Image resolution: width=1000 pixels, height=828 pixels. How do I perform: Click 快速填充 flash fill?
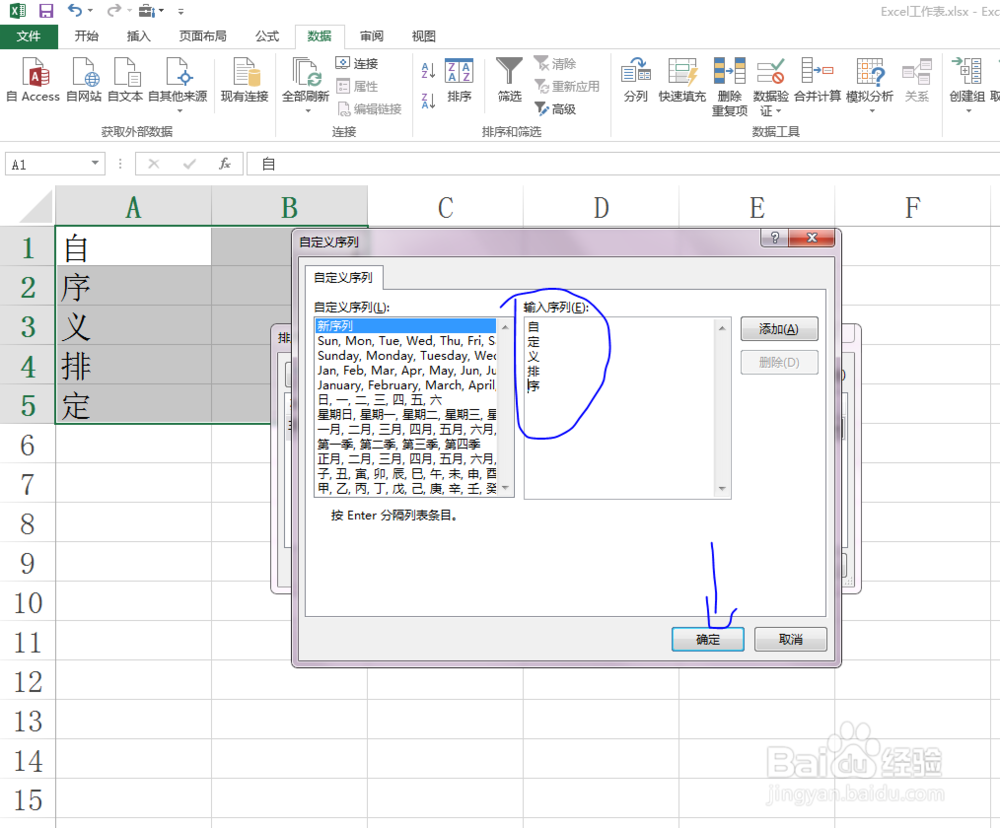682,80
